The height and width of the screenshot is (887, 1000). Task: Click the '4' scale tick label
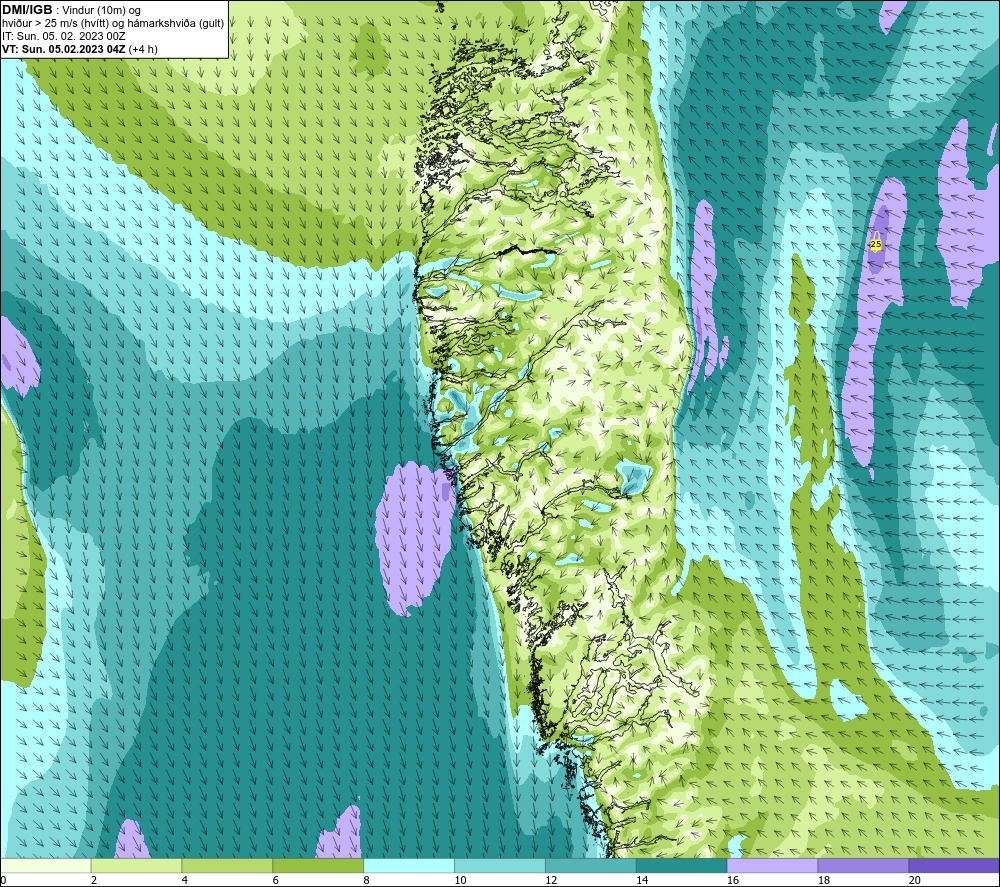click(184, 880)
